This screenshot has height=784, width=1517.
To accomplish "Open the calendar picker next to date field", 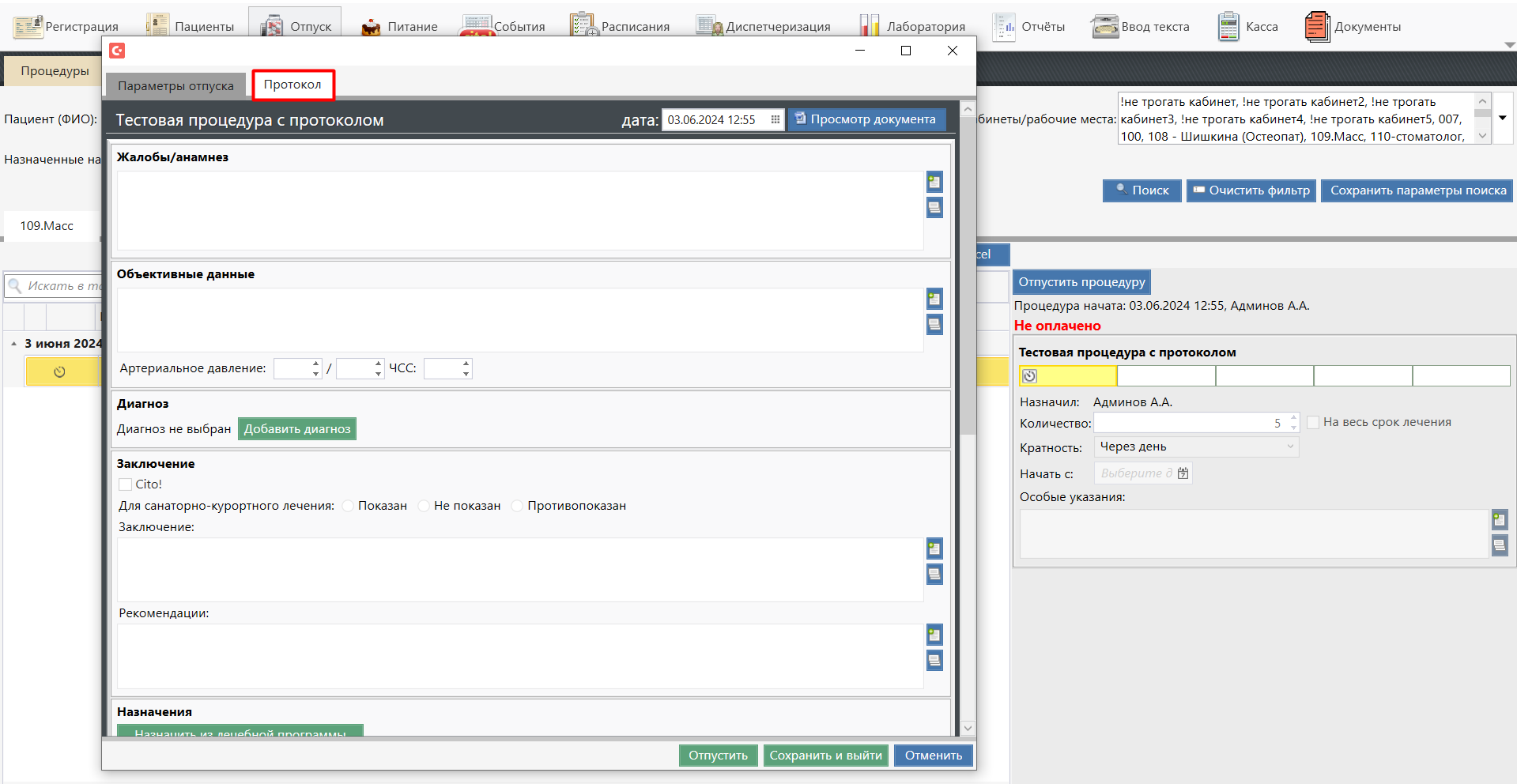I will [775, 120].
